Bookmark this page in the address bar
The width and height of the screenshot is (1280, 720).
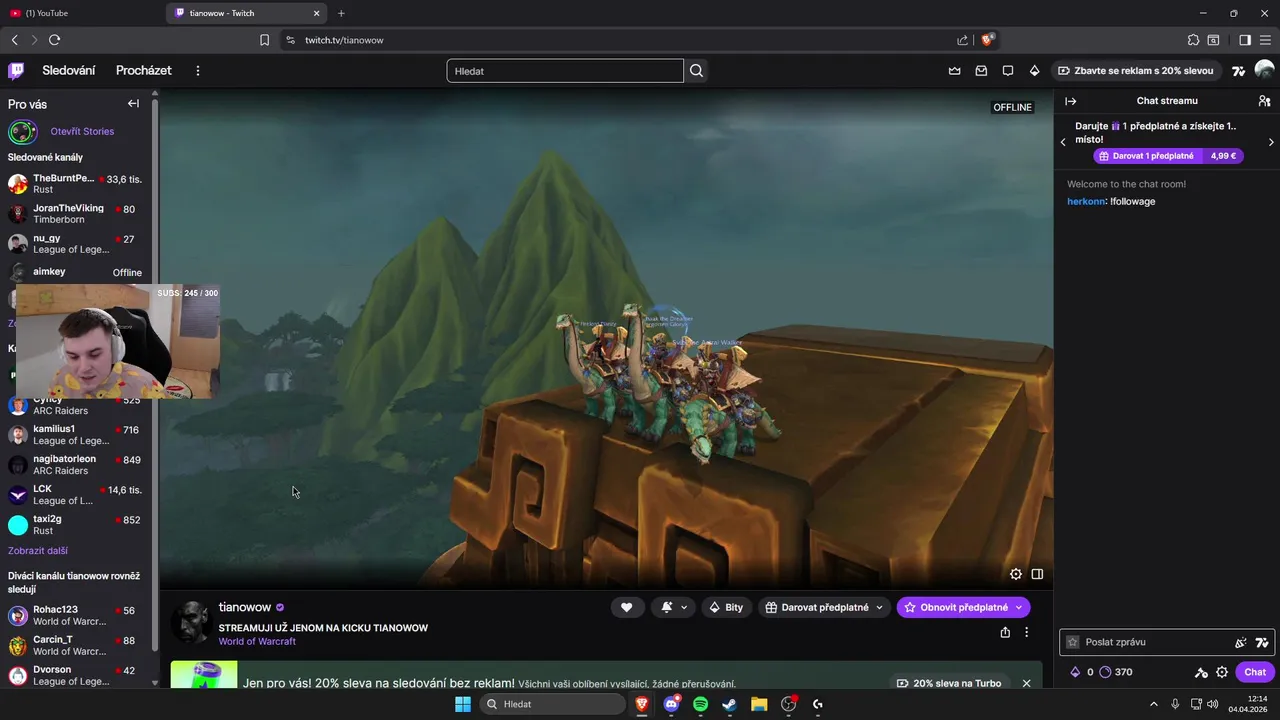pyautogui.click(x=264, y=40)
